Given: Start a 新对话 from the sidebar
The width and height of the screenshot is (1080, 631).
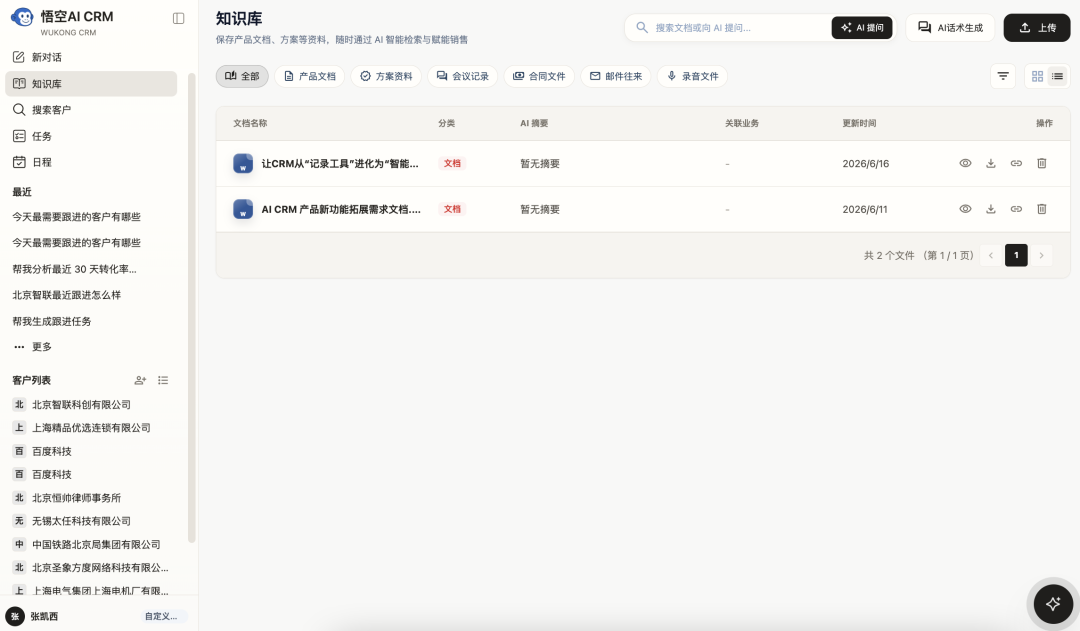Looking at the screenshot, I should 91,57.
